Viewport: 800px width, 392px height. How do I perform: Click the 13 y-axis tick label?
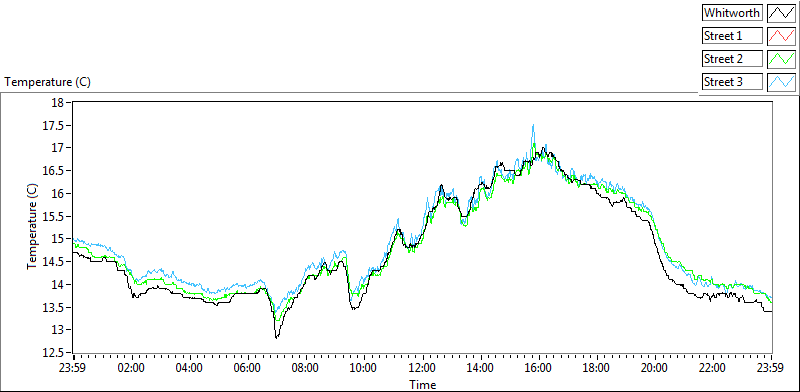[x=58, y=330]
